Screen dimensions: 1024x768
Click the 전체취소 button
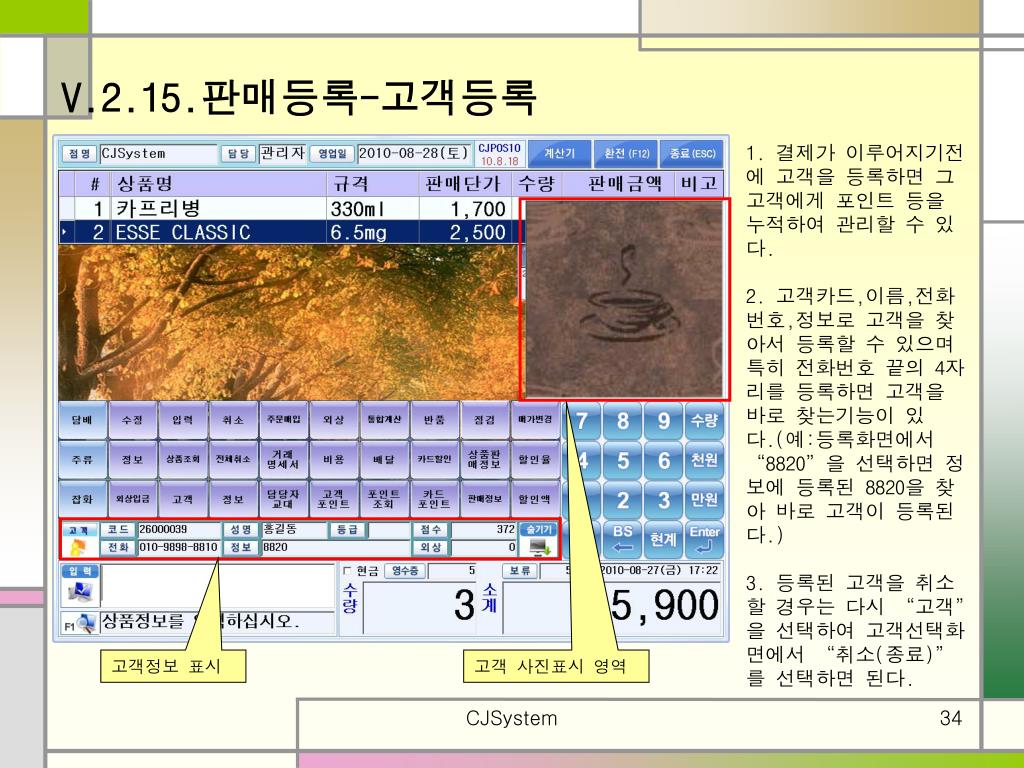[x=232, y=460]
